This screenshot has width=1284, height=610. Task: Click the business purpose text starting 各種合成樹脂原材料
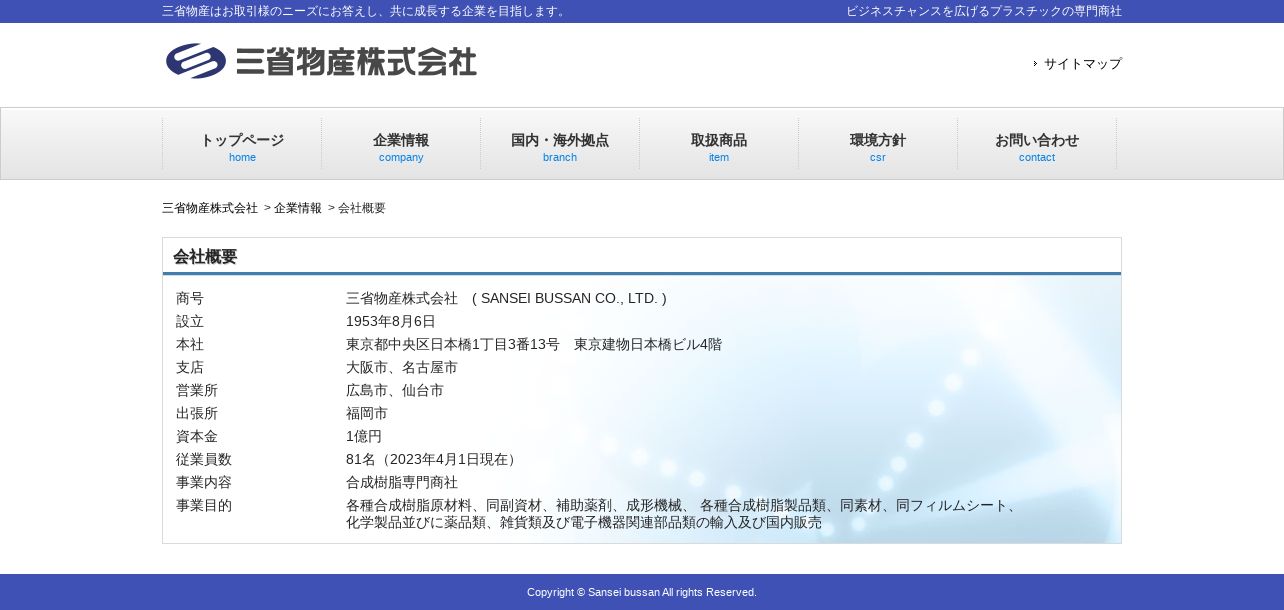(x=684, y=514)
